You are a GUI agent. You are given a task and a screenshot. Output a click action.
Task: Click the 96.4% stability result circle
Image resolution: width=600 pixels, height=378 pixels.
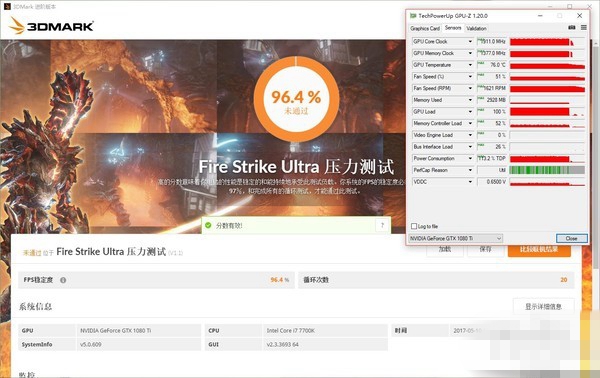point(296,99)
